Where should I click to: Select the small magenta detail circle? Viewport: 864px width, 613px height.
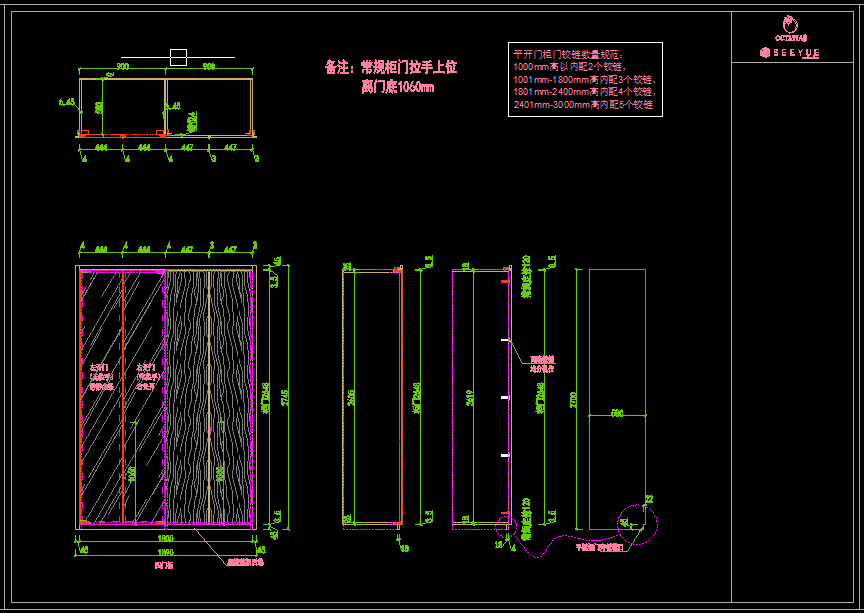click(x=505, y=527)
